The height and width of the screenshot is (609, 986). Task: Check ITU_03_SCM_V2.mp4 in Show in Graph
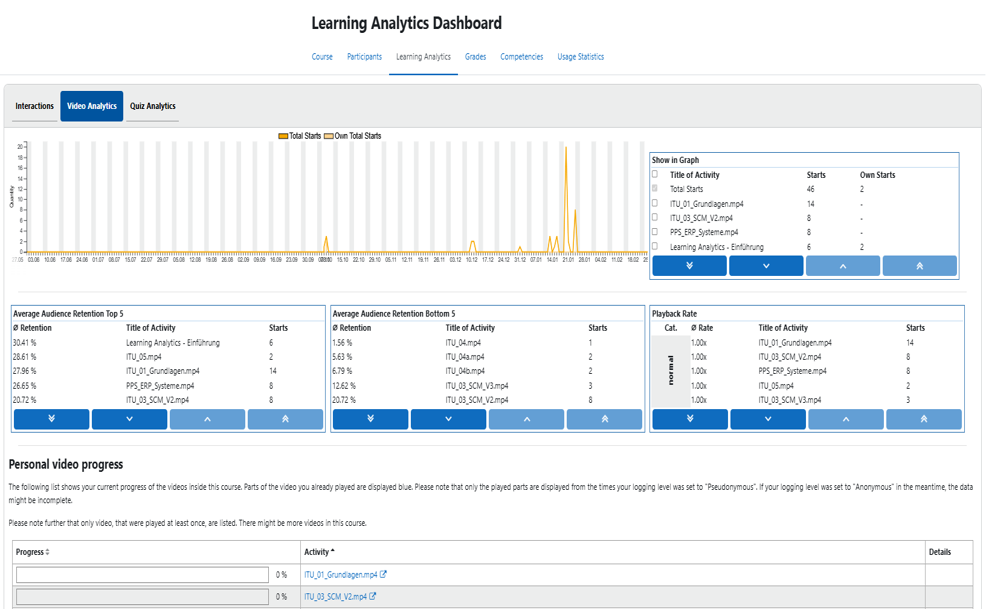tap(655, 217)
